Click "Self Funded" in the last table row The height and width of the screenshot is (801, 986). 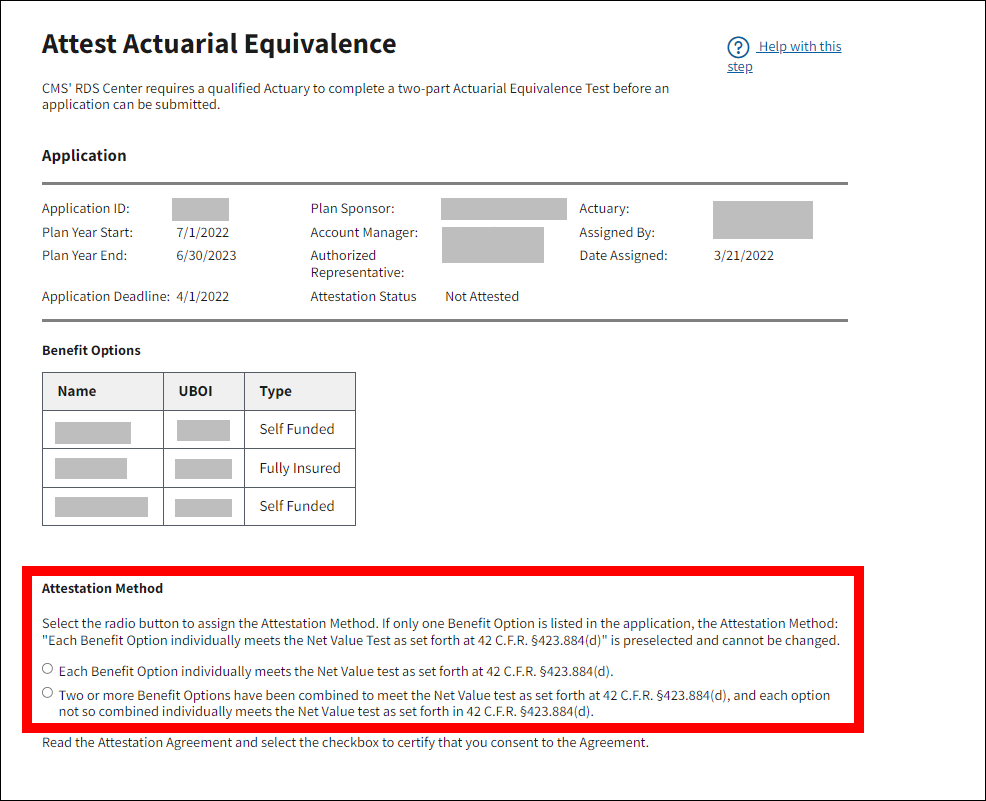point(297,506)
